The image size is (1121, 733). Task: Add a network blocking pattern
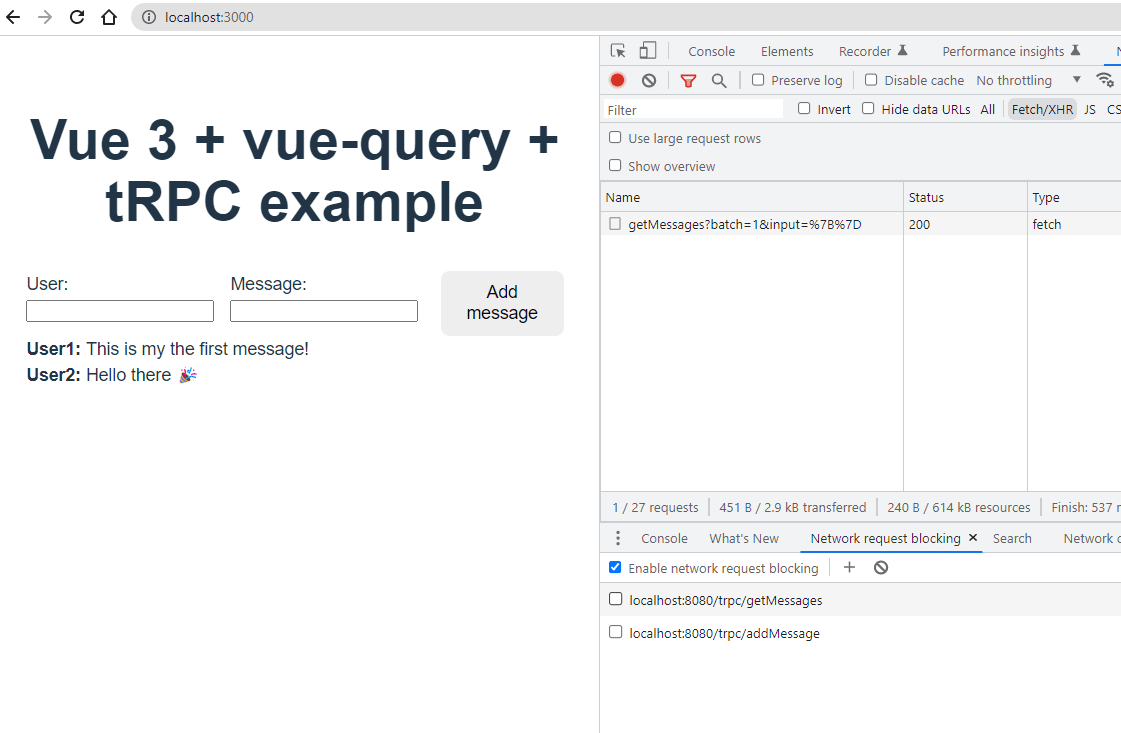(x=849, y=568)
